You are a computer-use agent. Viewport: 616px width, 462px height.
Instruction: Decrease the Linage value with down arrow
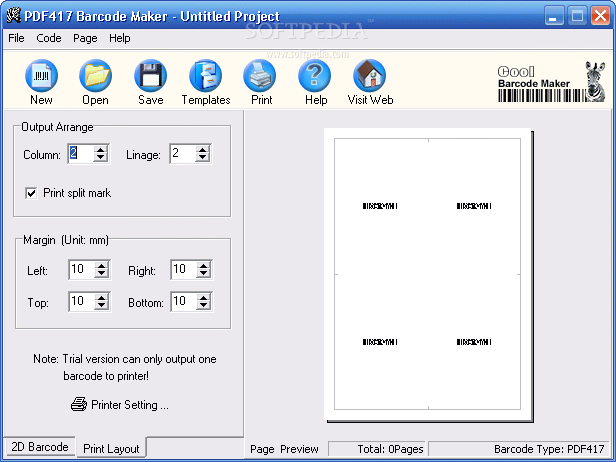(203, 158)
